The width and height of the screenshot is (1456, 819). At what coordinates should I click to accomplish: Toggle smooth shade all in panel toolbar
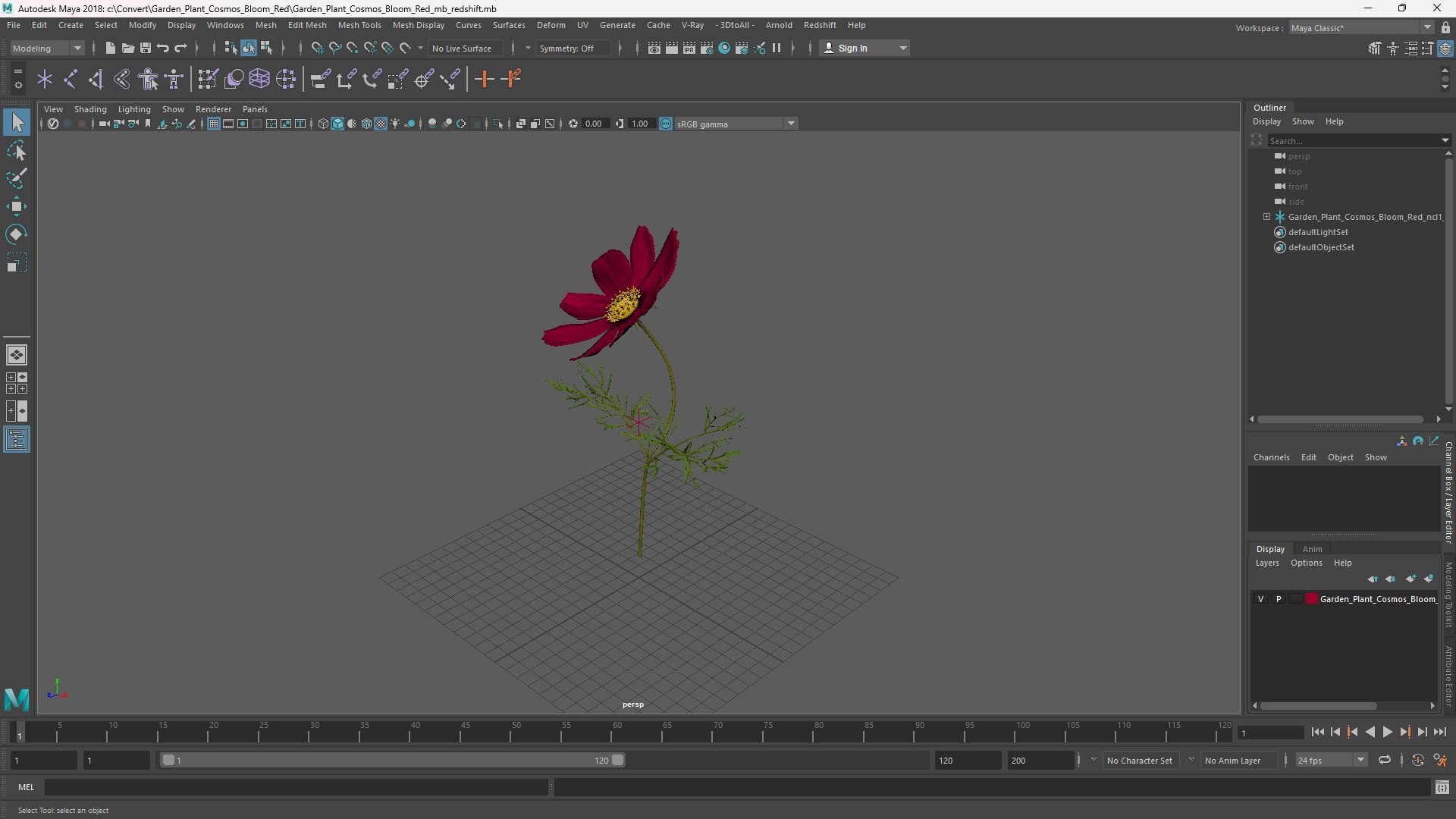coord(337,124)
